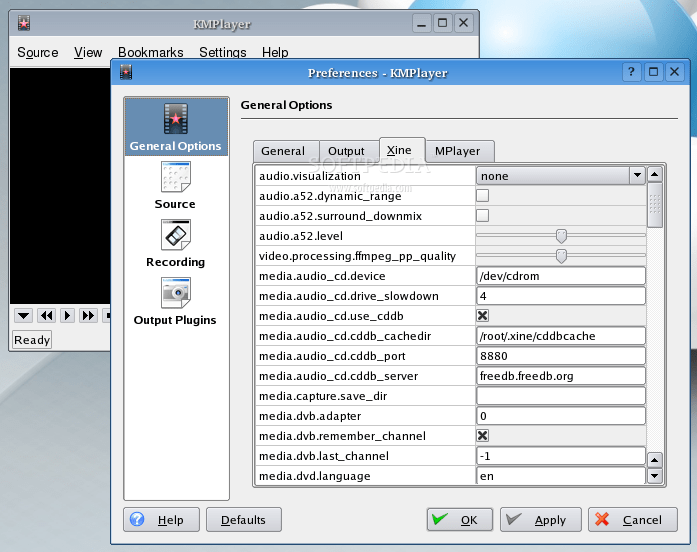Click scrollbar up arrow at top
Viewport: 697px width, 552px height.
click(654, 174)
